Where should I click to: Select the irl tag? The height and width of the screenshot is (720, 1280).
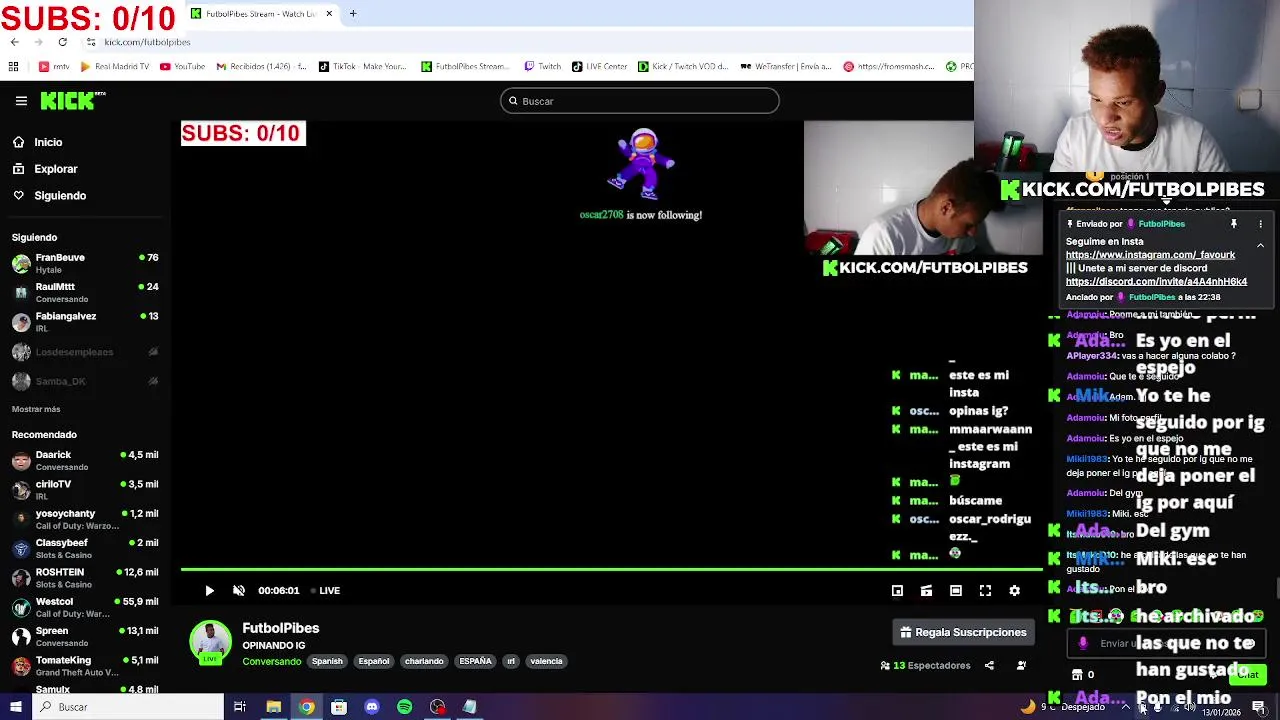click(x=511, y=661)
